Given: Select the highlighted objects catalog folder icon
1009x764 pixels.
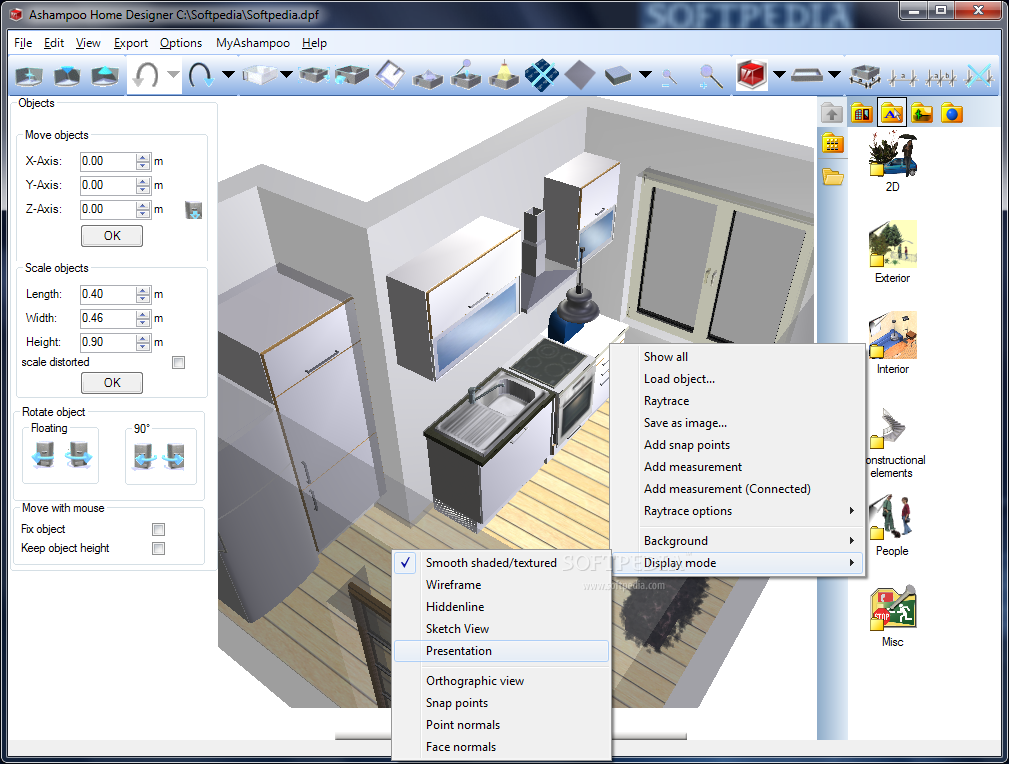Looking at the screenshot, I should point(891,114).
